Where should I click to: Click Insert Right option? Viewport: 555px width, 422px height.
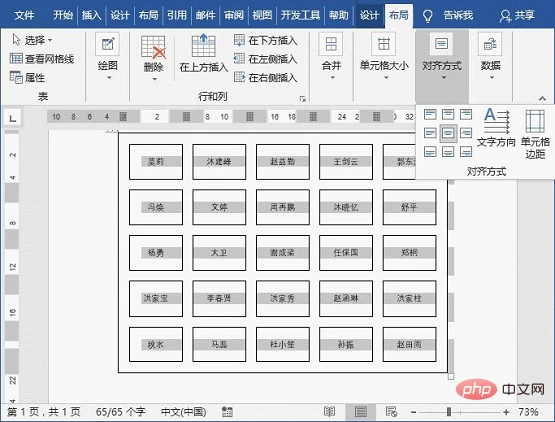coord(265,77)
